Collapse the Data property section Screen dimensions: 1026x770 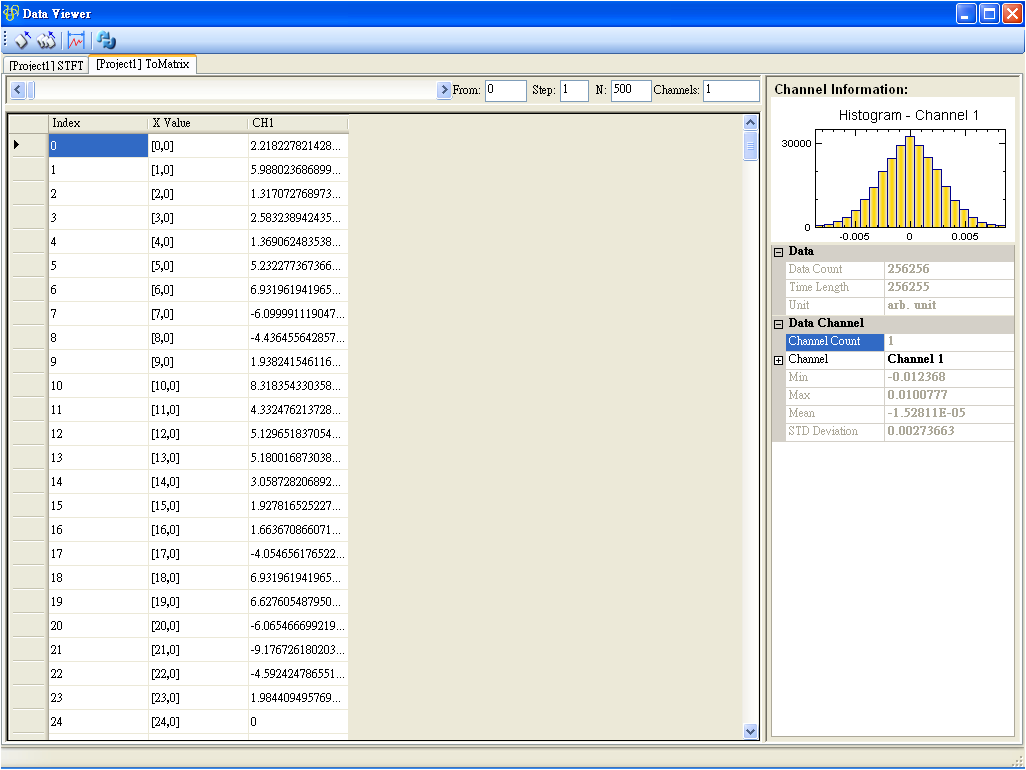coord(779,252)
